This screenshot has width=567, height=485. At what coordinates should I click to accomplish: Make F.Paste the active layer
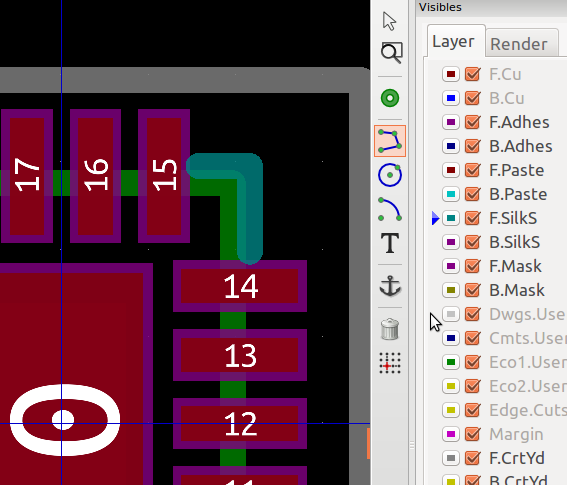[x=516, y=170]
